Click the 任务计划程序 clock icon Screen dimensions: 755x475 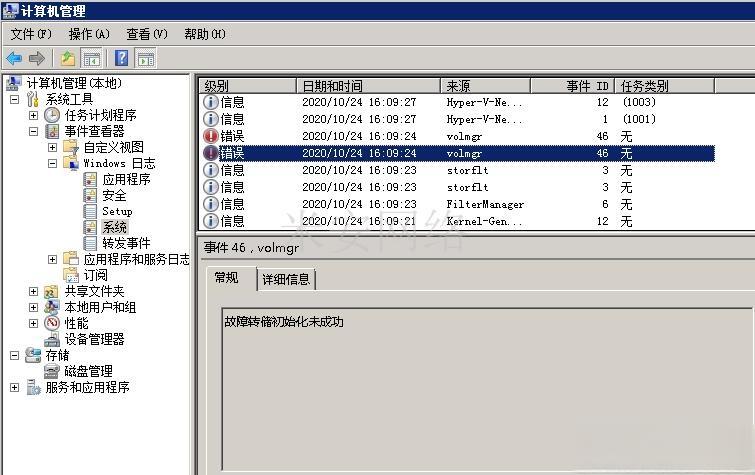click(x=52, y=115)
